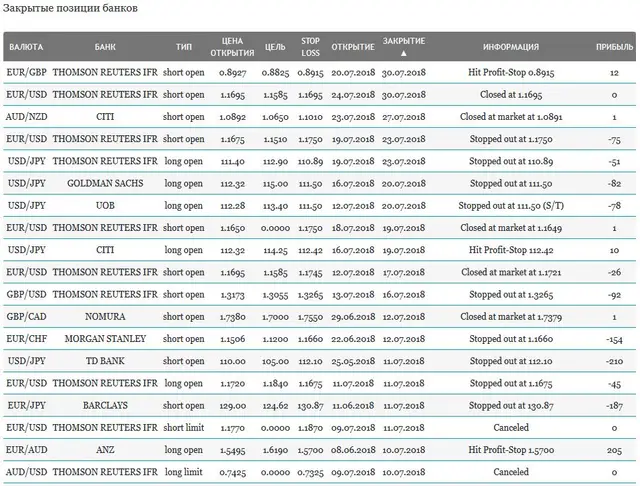The width and height of the screenshot is (640, 486).
Task: Select EUR/AUD currency cell
Action: pyautogui.click(x=27, y=450)
